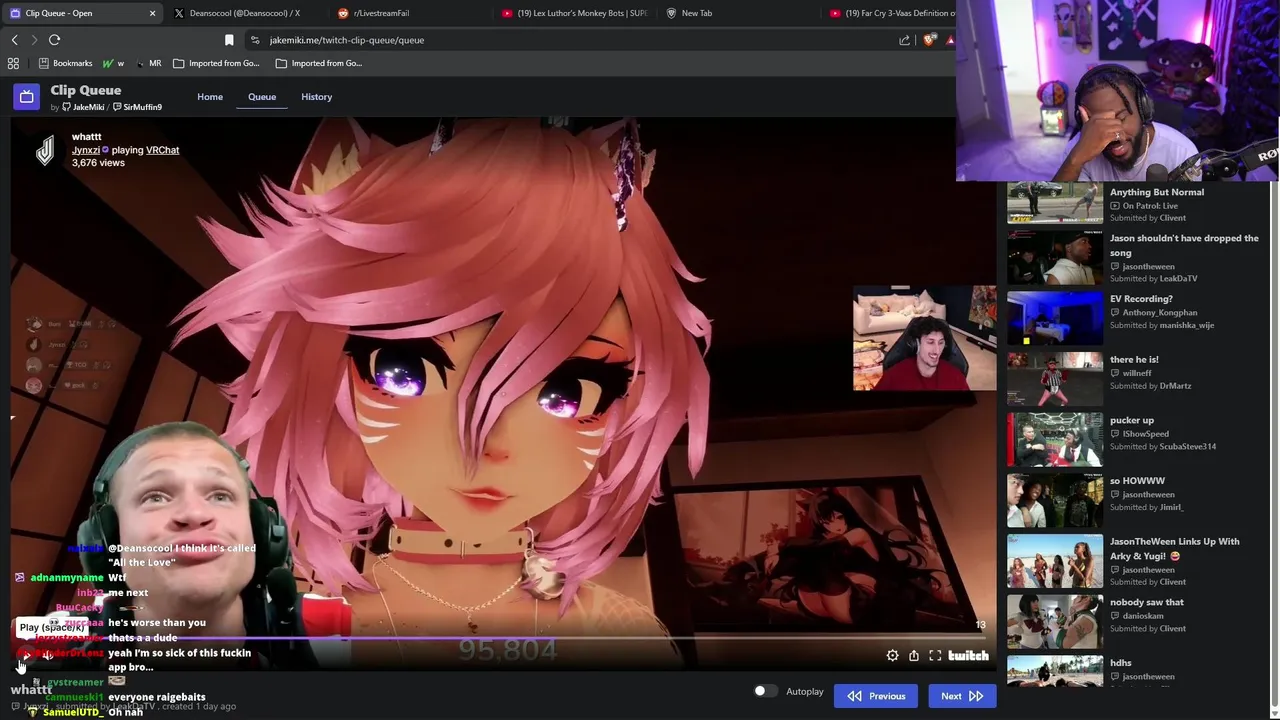This screenshot has width=1280, height=720.
Task: Click the Brave shields lion icon
Action: tap(930, 40)
